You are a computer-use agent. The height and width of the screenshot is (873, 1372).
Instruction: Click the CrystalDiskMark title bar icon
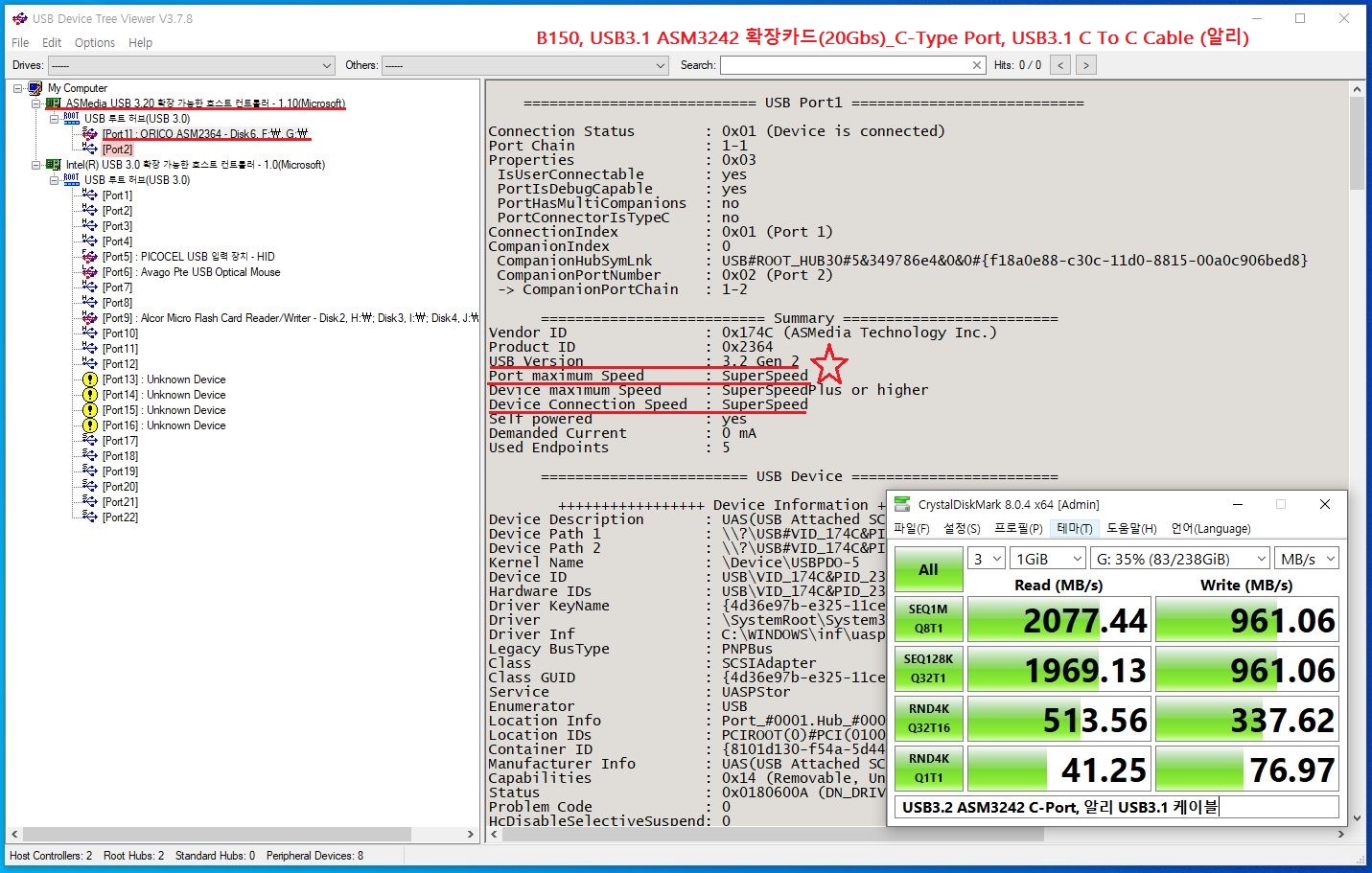902,504
